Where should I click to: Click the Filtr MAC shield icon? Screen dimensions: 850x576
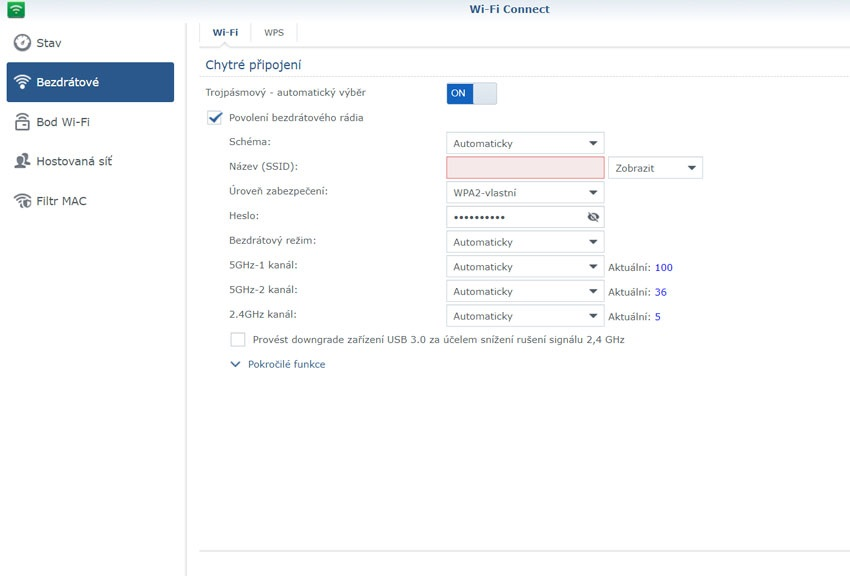[x=22, y=201]
